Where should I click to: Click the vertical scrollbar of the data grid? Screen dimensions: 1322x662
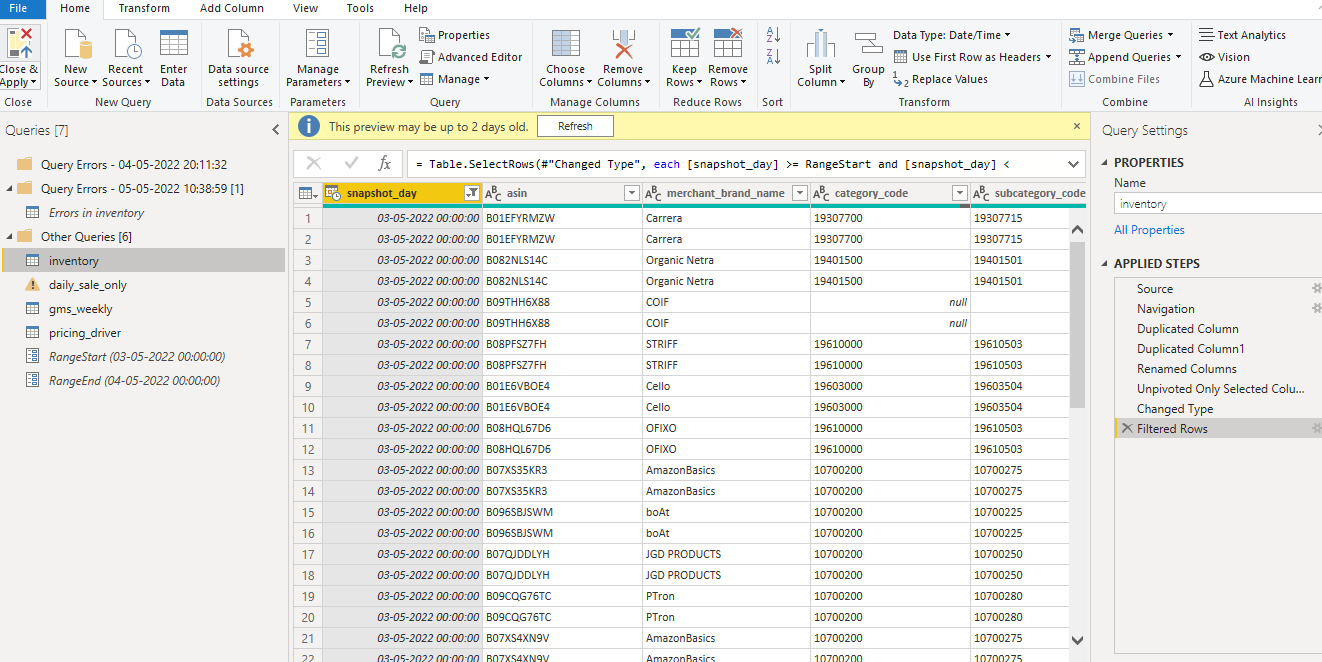pos(1077,324)
